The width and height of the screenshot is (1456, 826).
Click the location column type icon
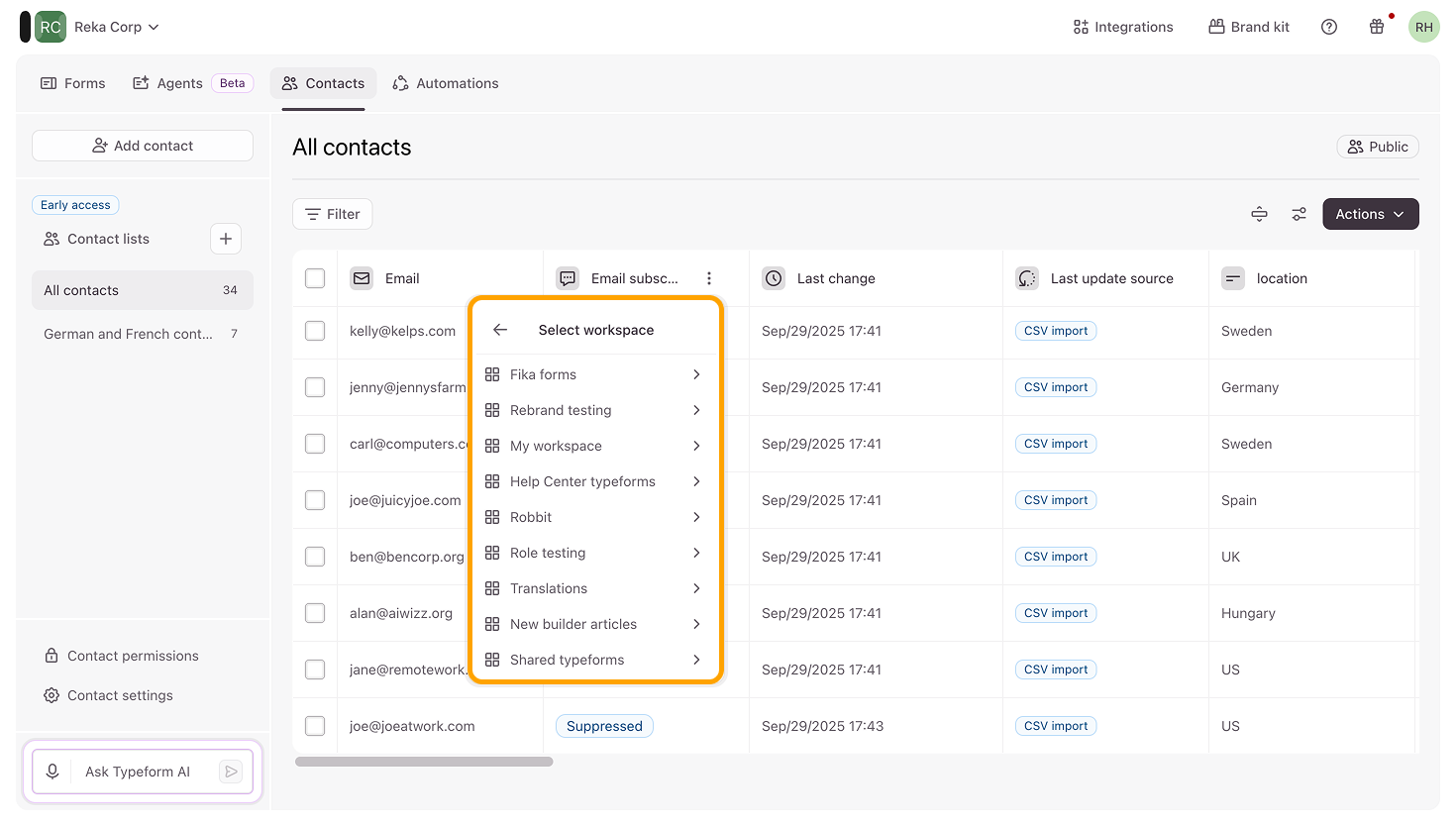point(1233,278)
